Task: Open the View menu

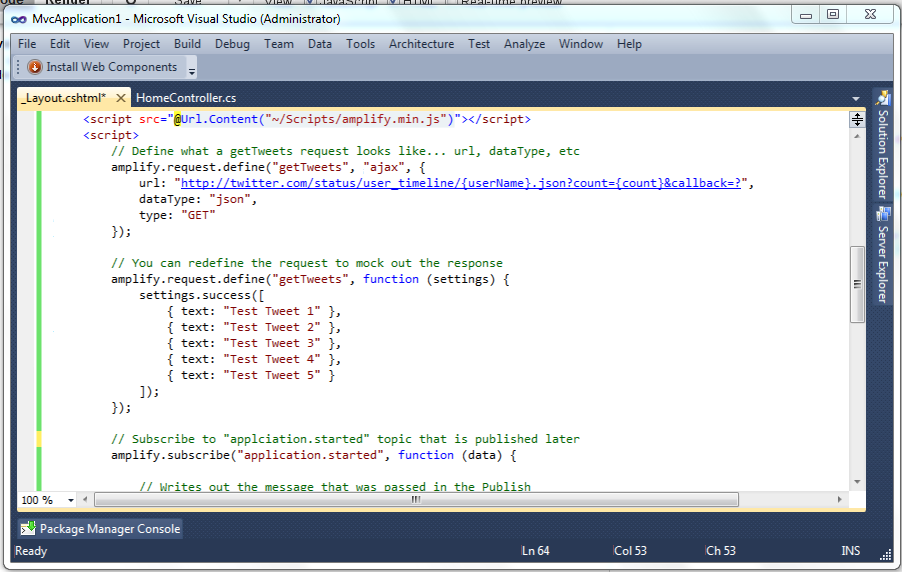Action: tap(96, 44)
